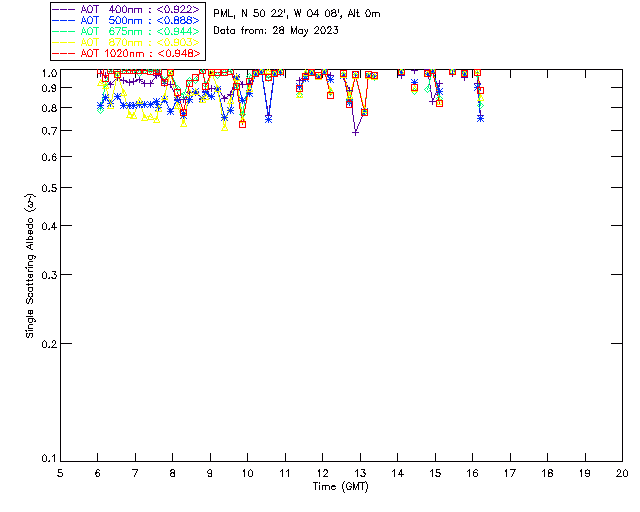
Task: Click the hour 7 x-axis label
Action: [135, 473]
